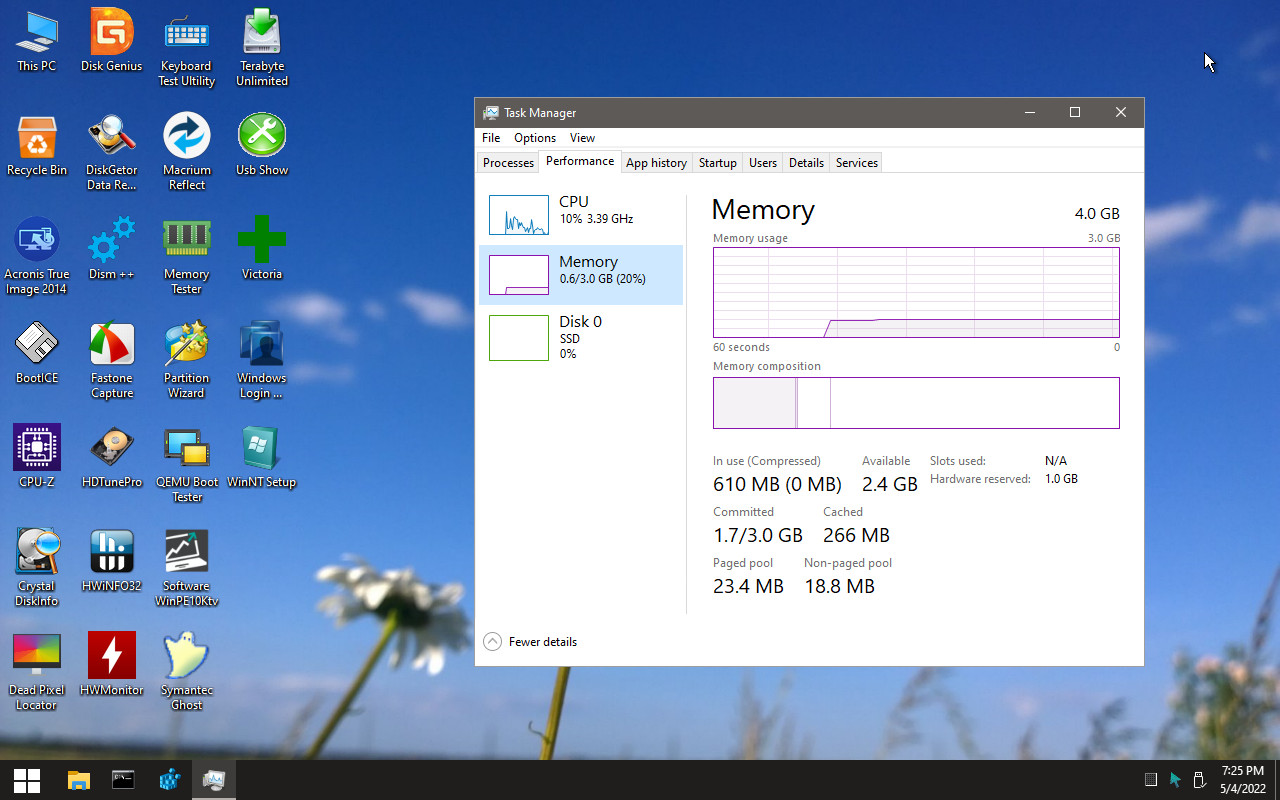Launch QEMU Boot Tester
Image resolution: width=1280 pixels, height=800 pixels.
click(x=187, y=463)
